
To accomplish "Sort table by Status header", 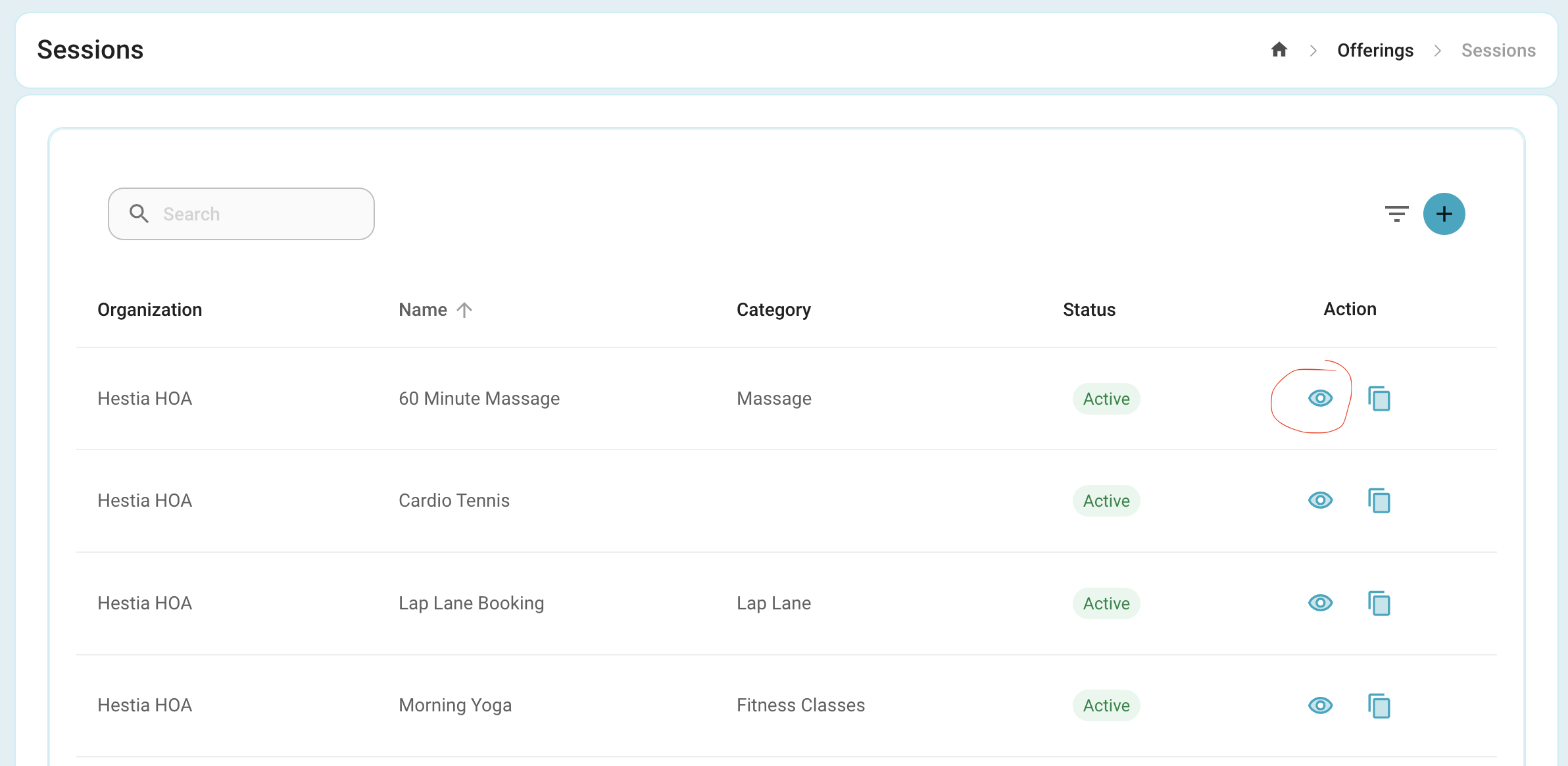I will tap(1089, 309).
